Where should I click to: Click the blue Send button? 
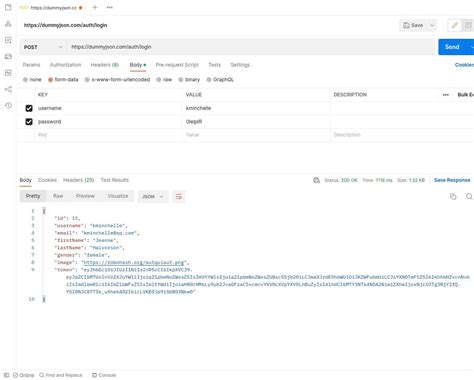pos(452,47)
